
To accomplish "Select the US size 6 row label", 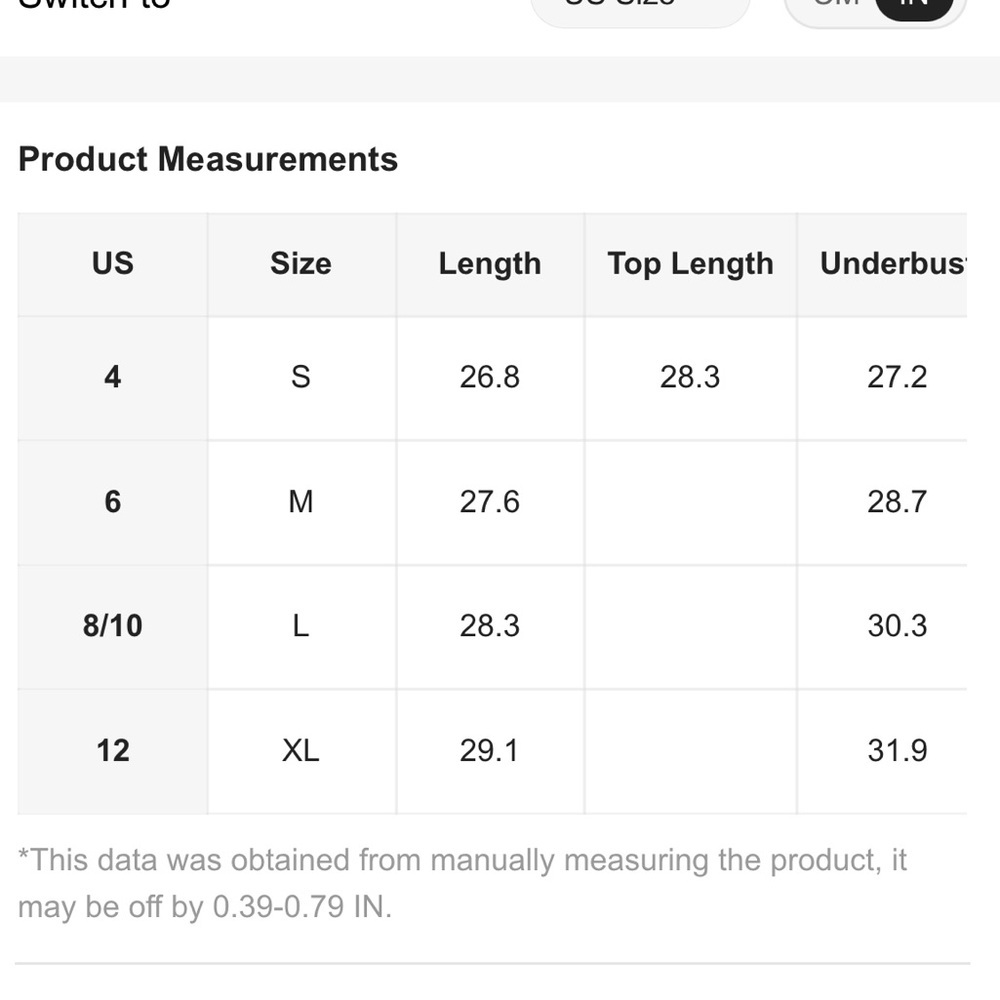I will coord(113,502).
